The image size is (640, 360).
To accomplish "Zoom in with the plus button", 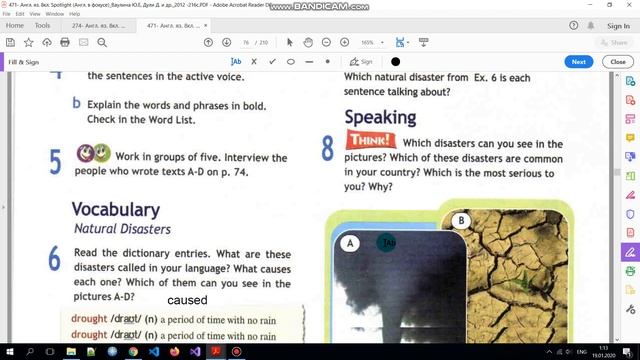I will click(344, 42).
